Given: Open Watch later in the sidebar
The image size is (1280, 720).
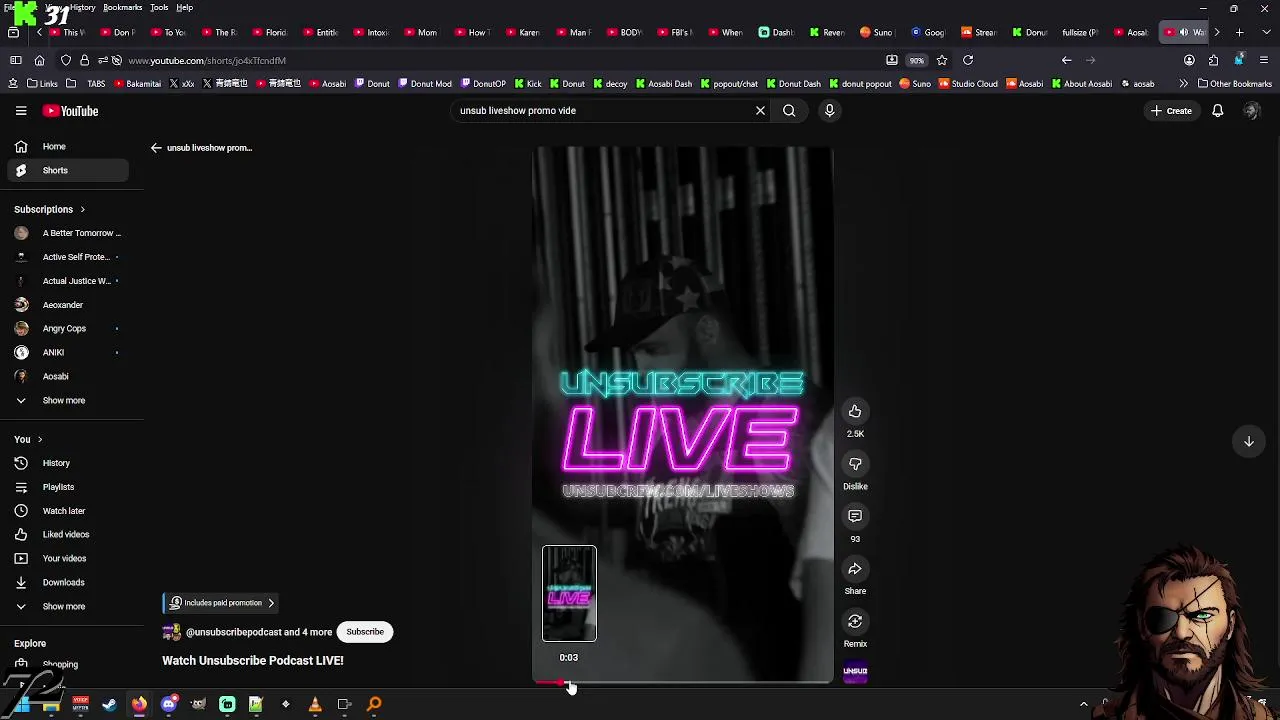Looking at the screenshot, I should 68,511.
